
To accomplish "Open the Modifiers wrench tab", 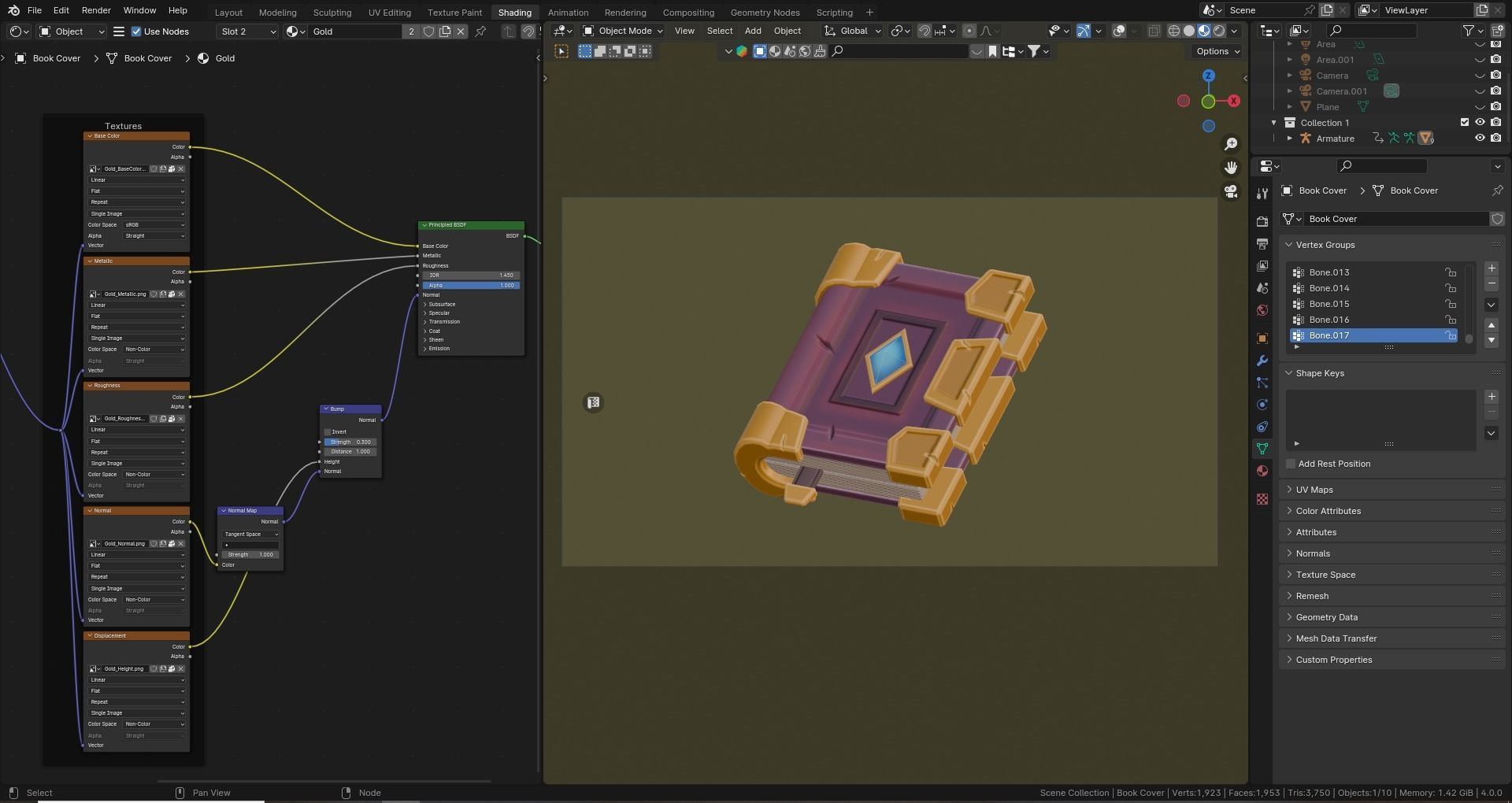I will pos(1262,361).
